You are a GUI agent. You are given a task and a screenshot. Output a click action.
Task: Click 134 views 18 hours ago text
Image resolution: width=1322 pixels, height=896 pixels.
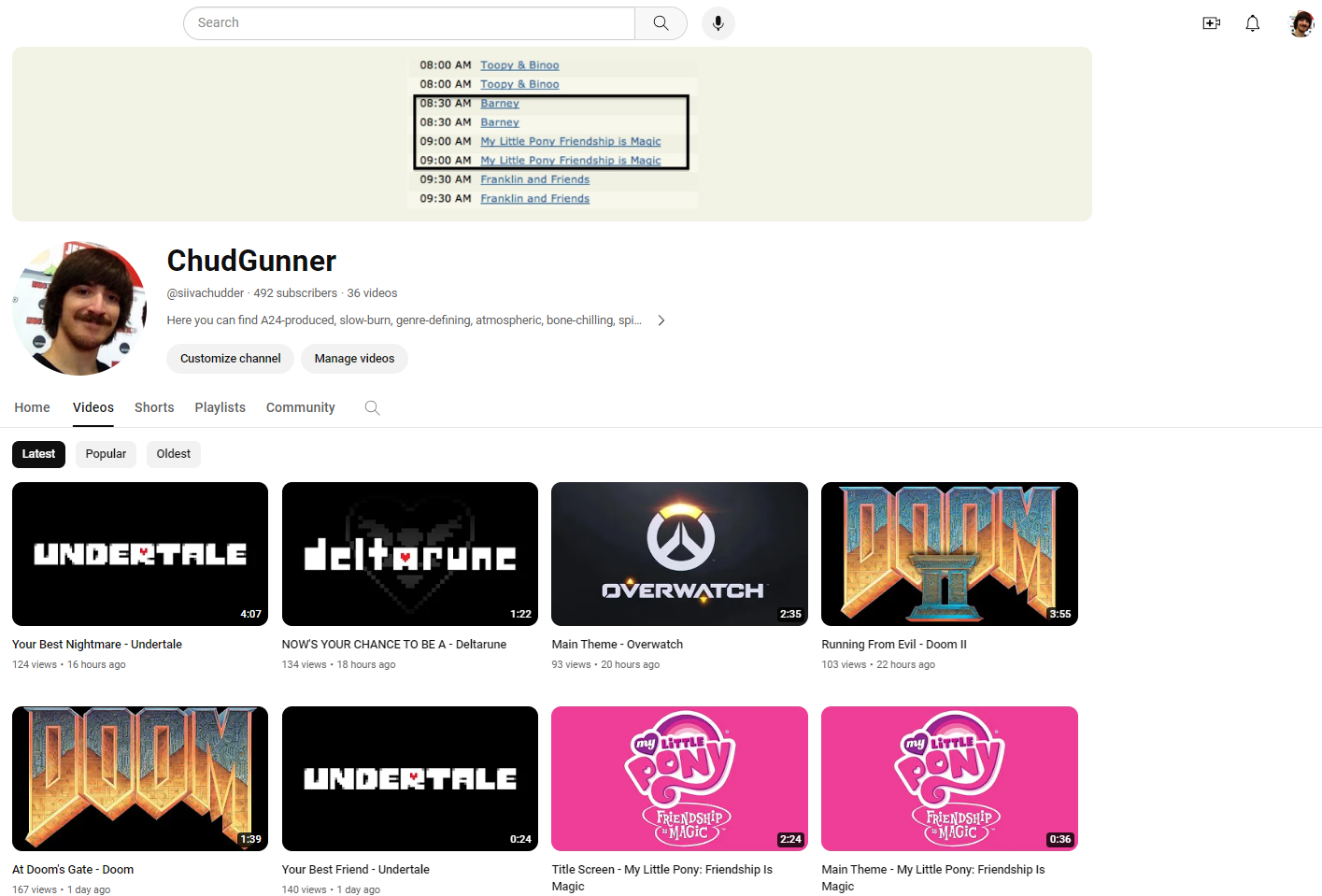click(339, 665)
